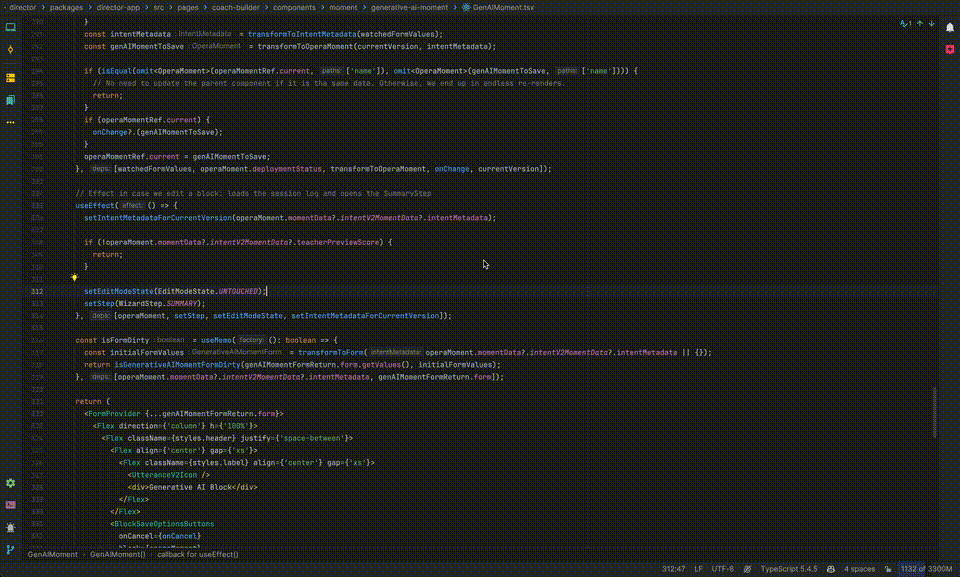Viewport: 960px width, 577px height.
Task: Open the 4 spaces indent settings
Action: point(860,569)
